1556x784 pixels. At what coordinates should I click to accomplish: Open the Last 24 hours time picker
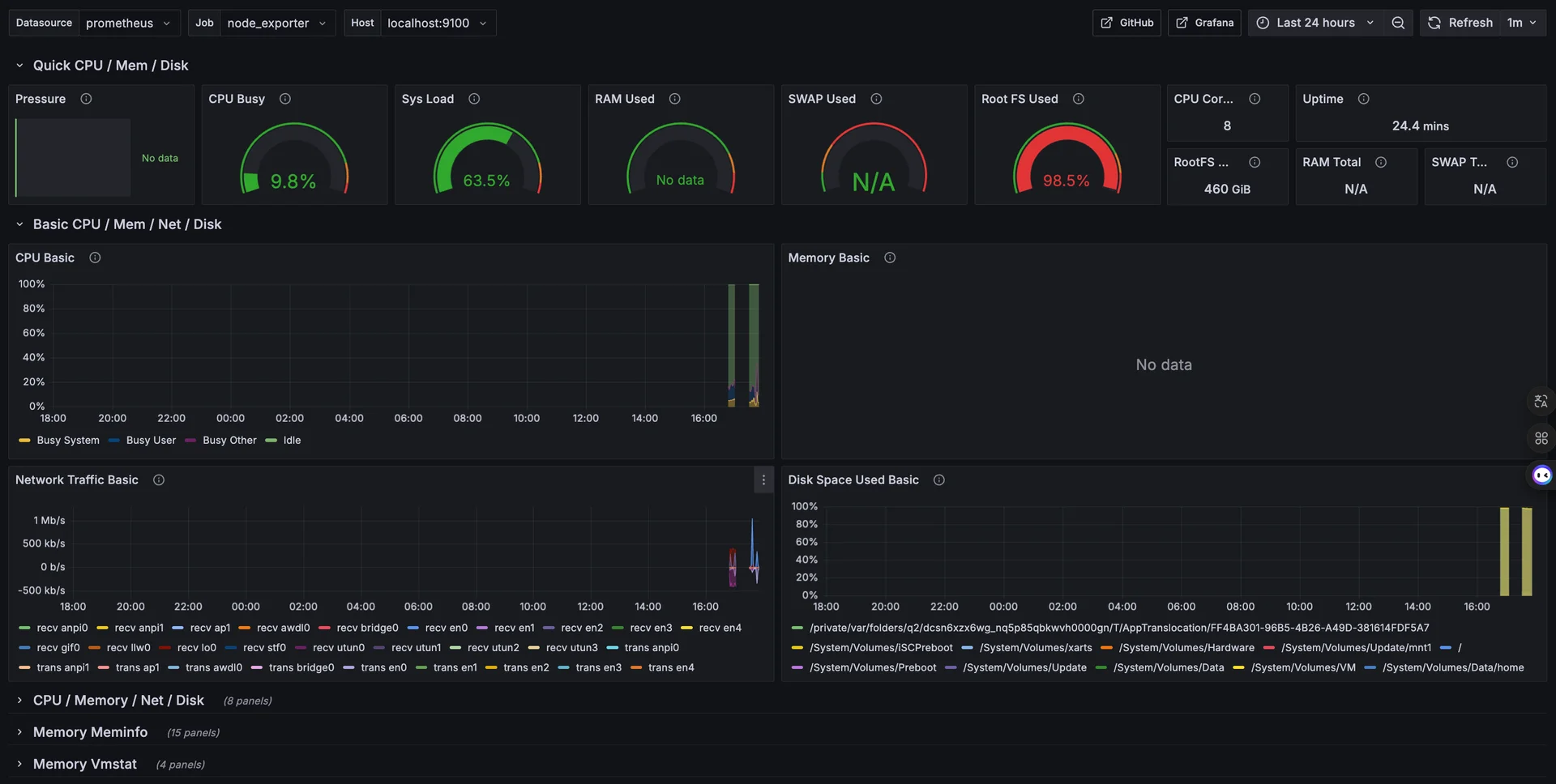(1314, 23)
